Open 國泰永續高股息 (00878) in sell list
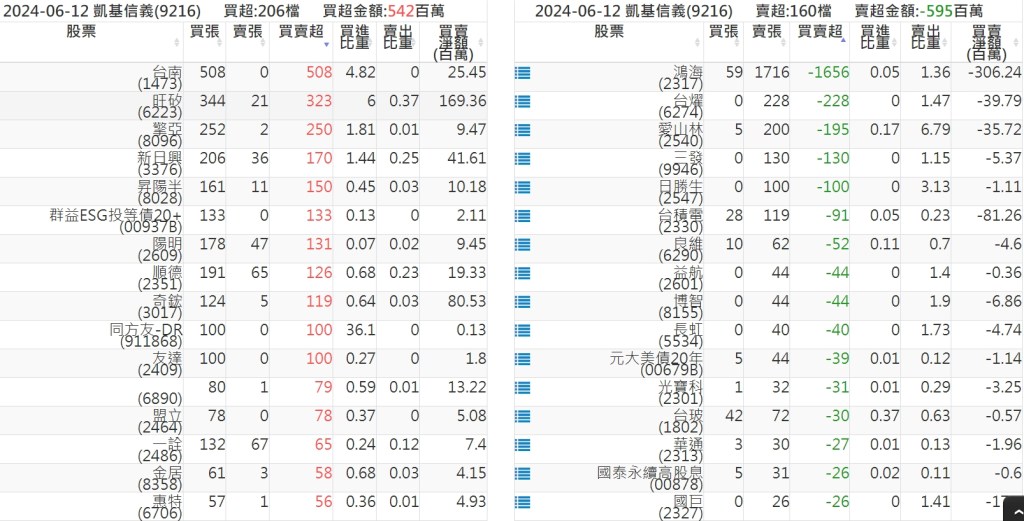 (648, 478)
